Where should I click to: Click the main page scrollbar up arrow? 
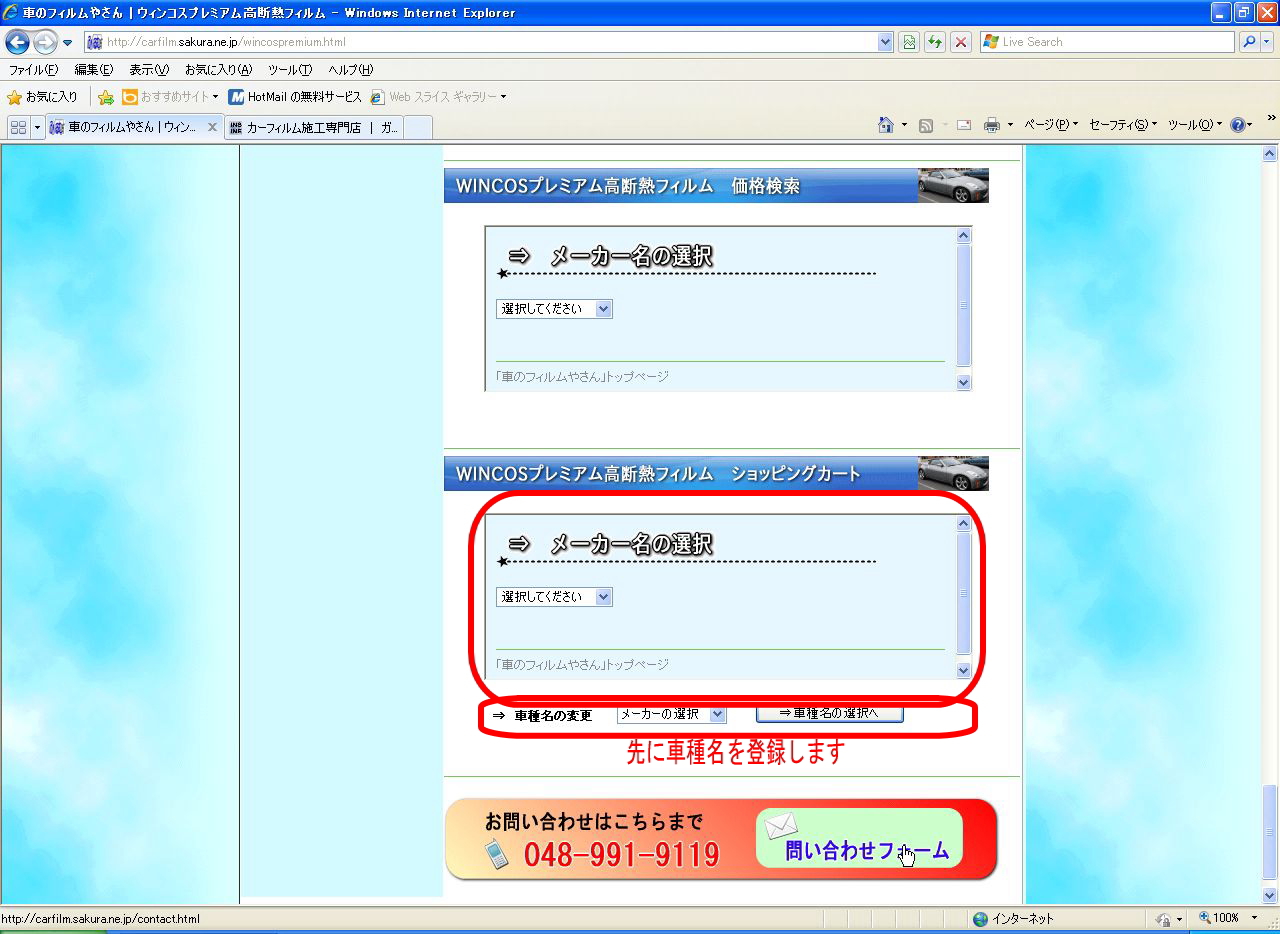pyautogui.click(x=1270, y=154)
